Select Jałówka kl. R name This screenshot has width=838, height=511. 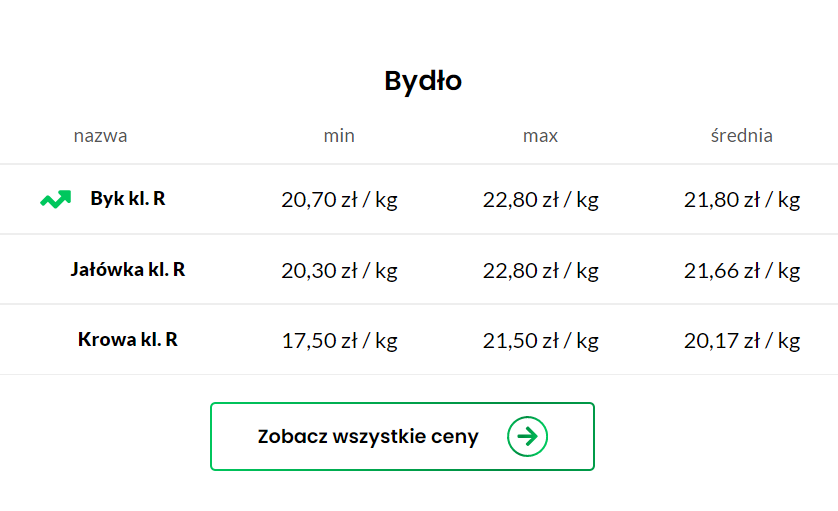pos(128,269)
